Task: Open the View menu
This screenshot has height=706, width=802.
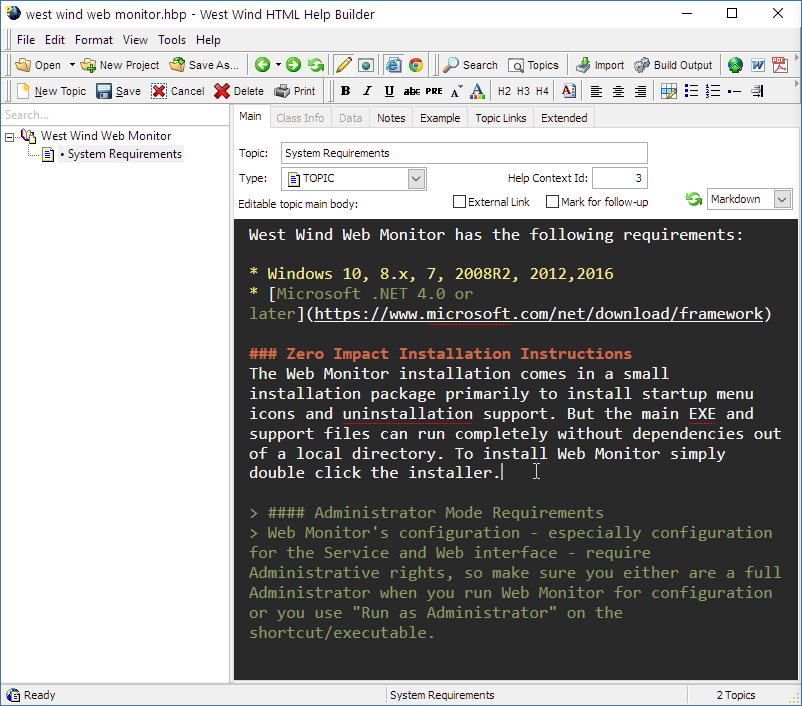Action: click(x=135, y=40)
